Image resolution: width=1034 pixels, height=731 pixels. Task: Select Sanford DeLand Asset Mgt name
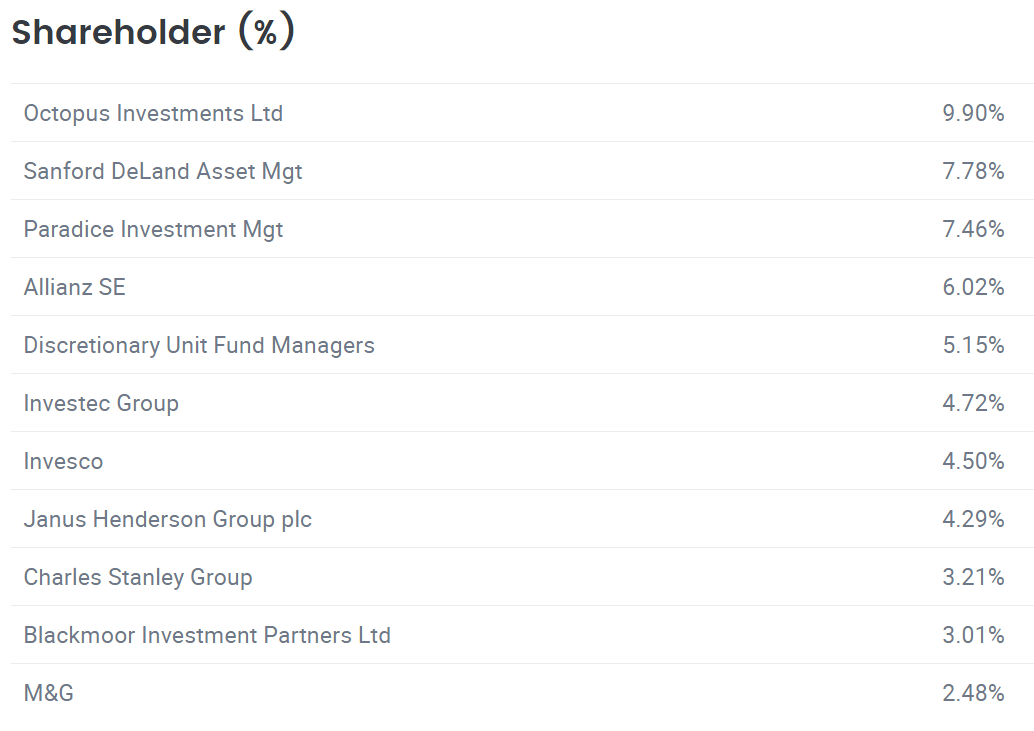pos(163,171)
